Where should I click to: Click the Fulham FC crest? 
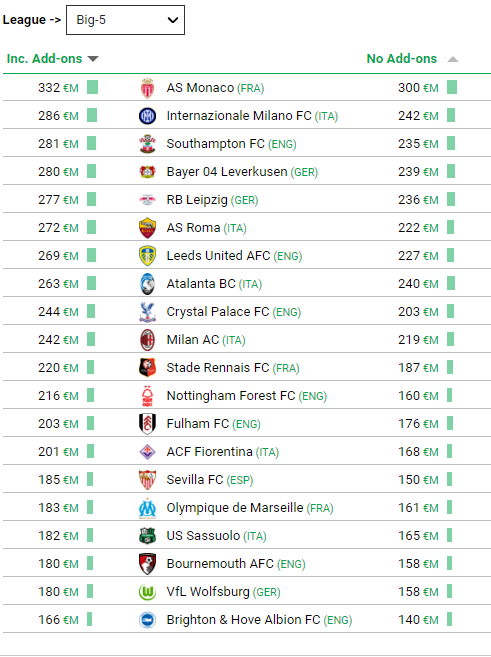[147, 424]
